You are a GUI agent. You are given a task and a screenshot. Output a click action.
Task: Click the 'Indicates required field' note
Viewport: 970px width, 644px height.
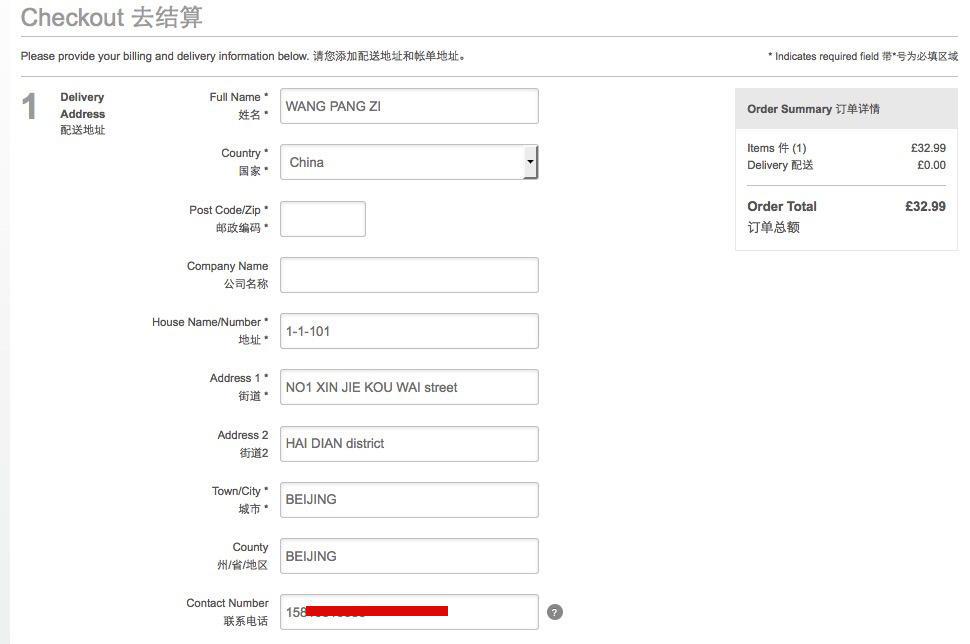point(862,56)
